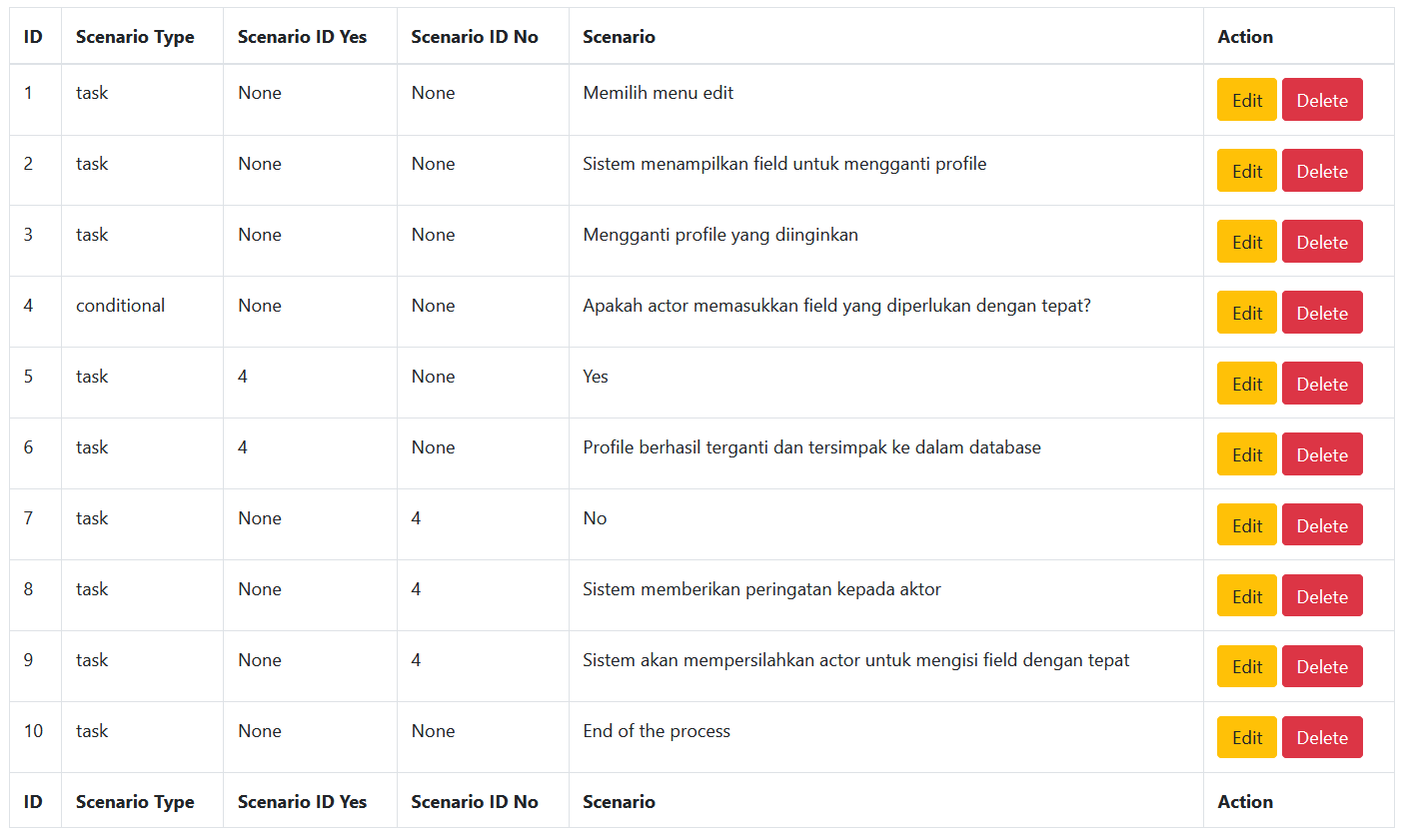Delete the 'Yes' scenario row

tap(1322, 383)
